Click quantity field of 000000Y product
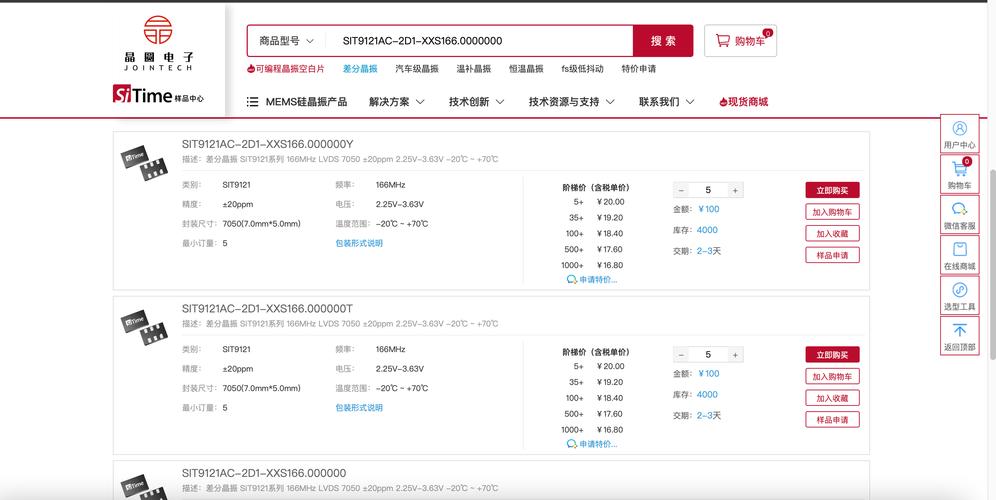The width and height of the screenshot is (996, 500). [x=708, y=190]
